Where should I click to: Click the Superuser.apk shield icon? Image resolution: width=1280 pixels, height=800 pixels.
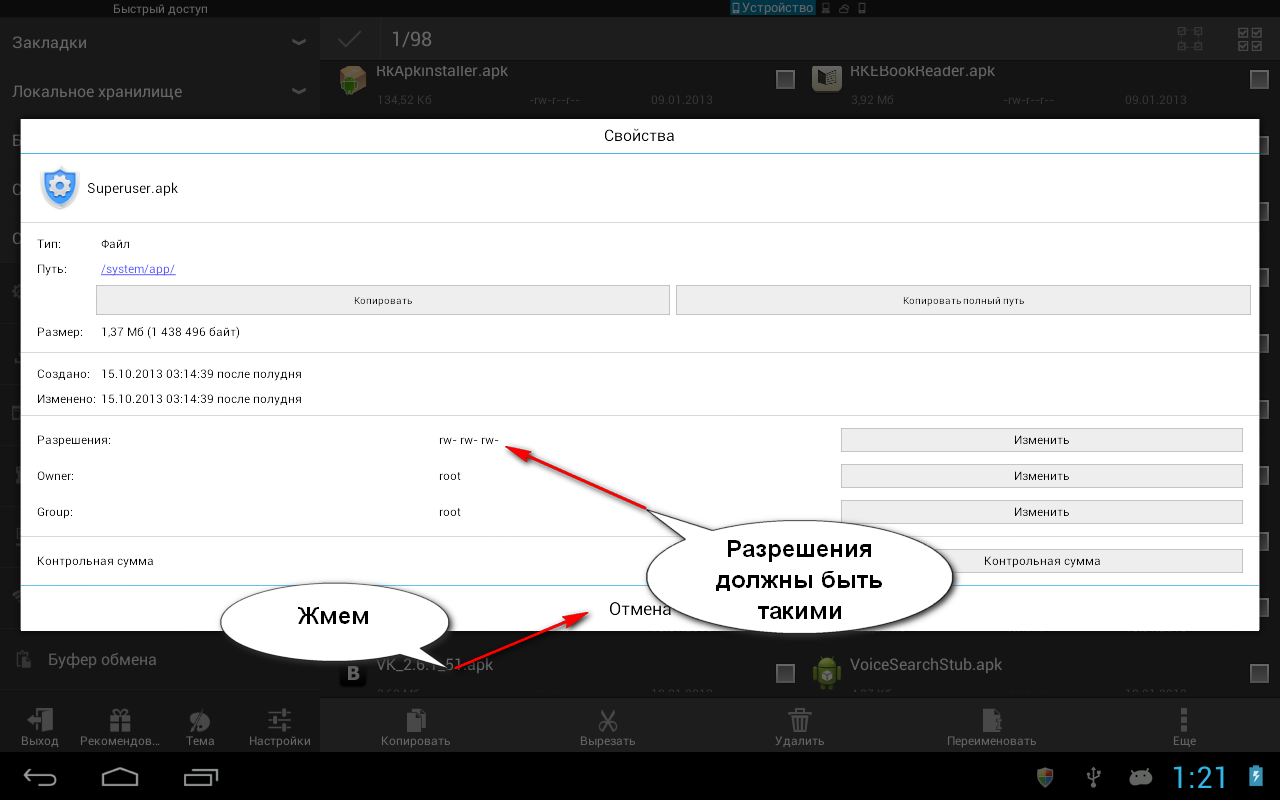point(60,187)
